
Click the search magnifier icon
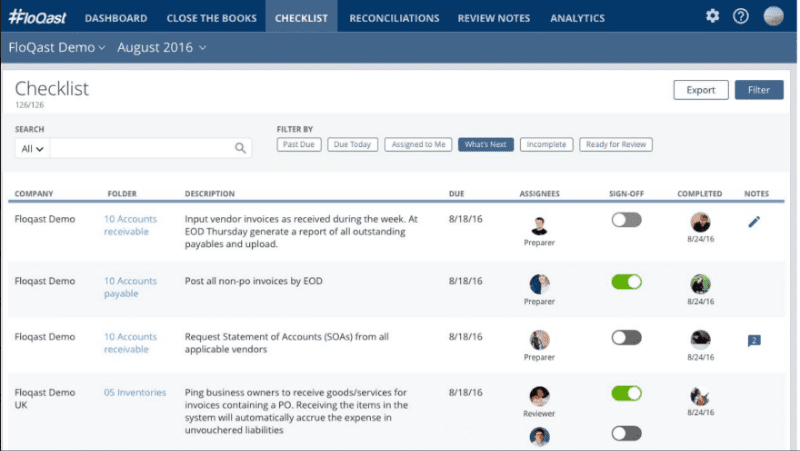coord(240,148)
